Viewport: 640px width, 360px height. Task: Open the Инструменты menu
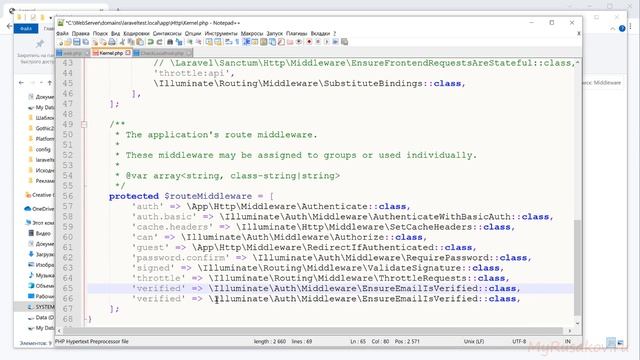point(221,33)
